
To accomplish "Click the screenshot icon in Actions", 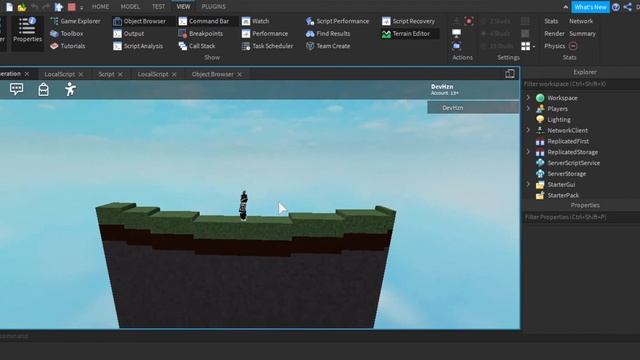I will tap(457, 46).
